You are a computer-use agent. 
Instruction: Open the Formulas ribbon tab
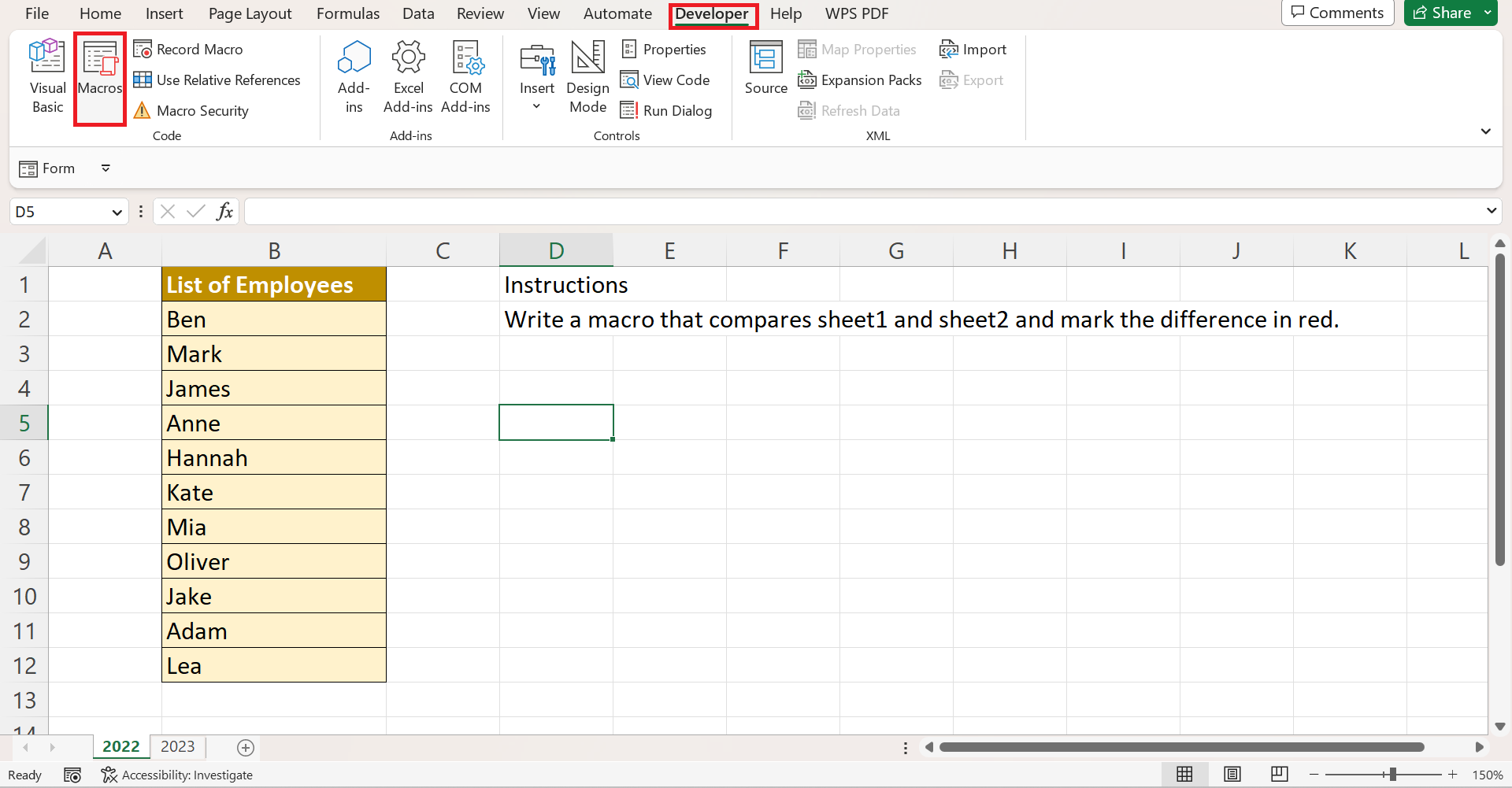(347, 13)
